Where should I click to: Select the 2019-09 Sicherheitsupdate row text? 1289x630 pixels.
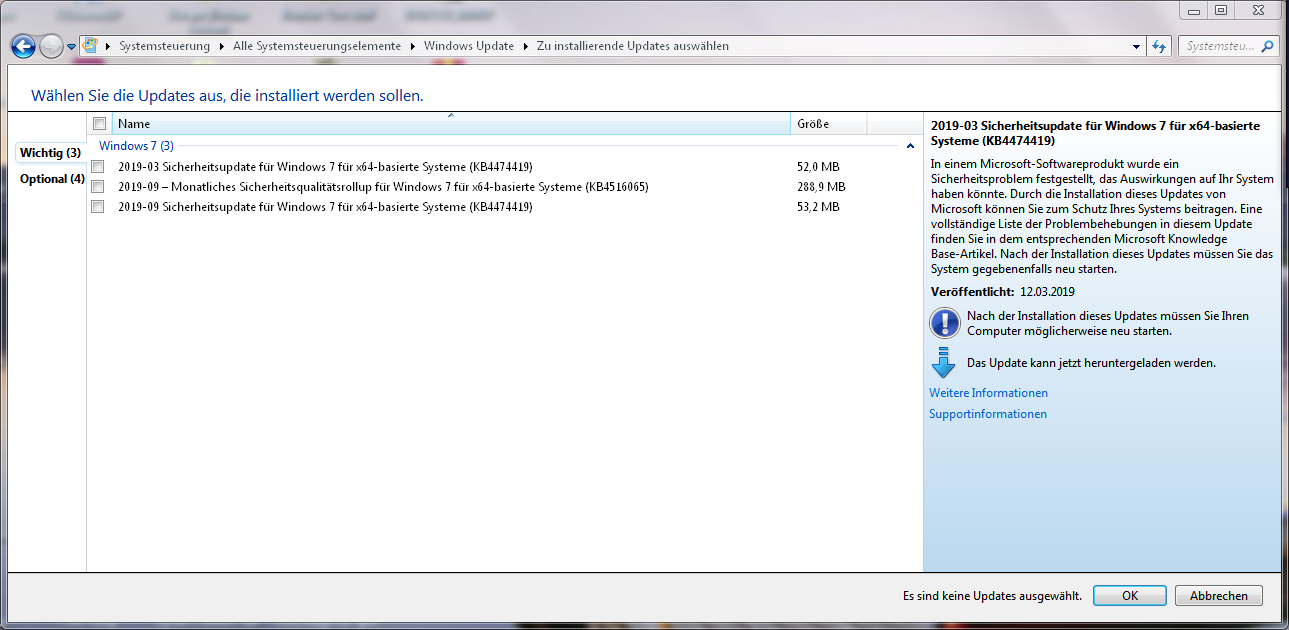[325, 207]
